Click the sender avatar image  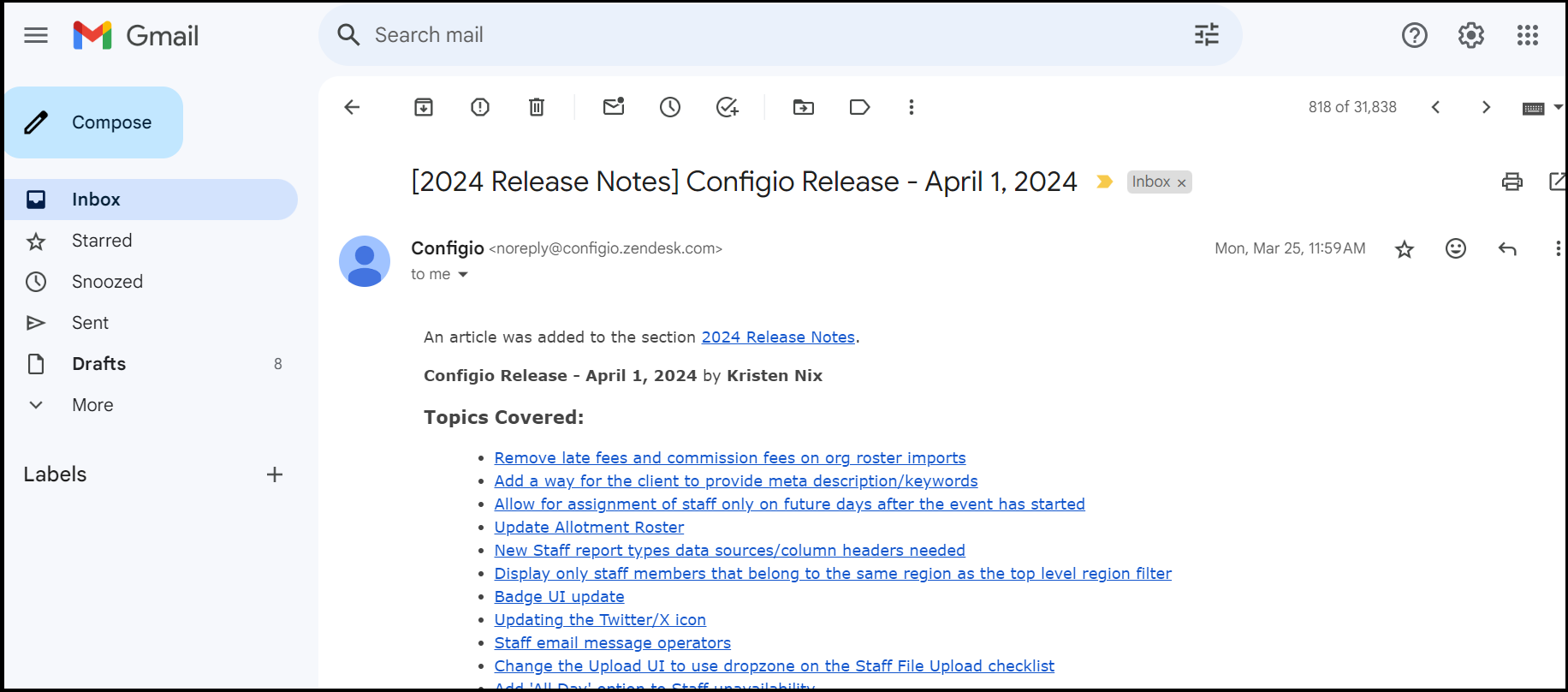pyautogui.click(x=365, y=261)
